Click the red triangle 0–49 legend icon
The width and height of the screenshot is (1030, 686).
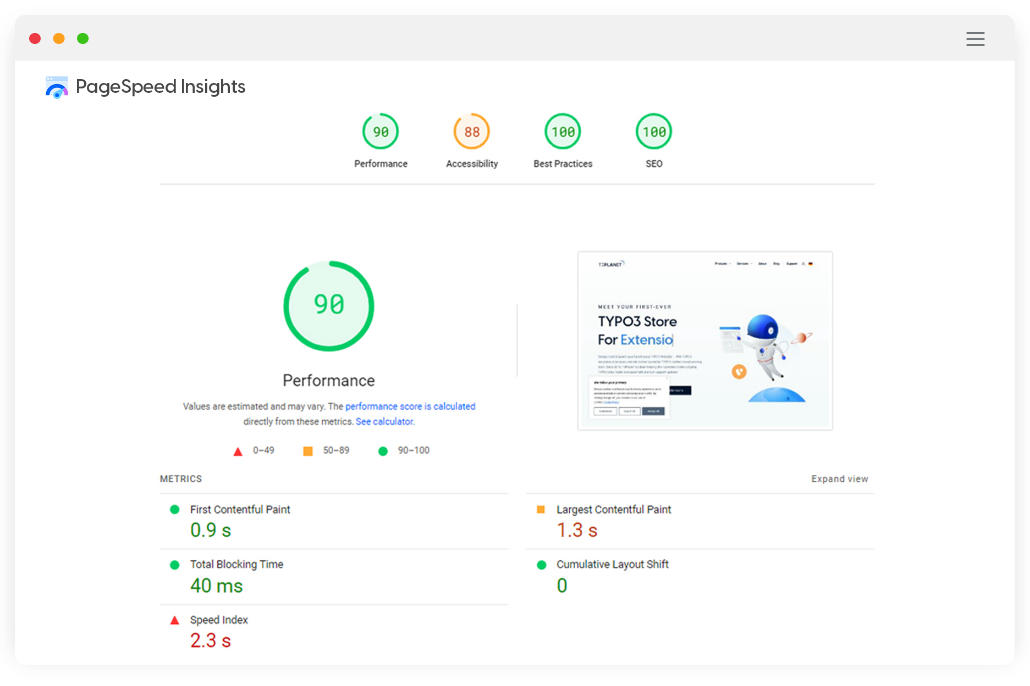coord(238,451)
